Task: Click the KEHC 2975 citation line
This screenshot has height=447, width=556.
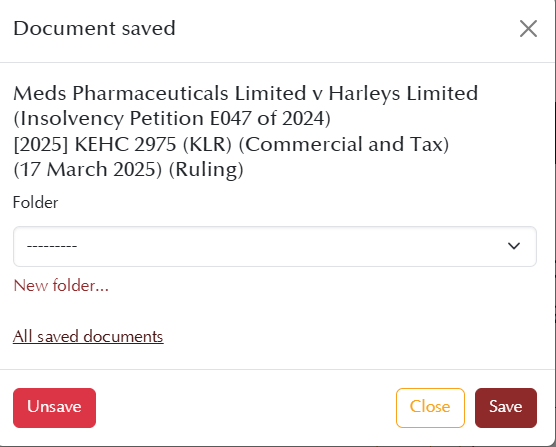Action: [x=231, y=144]
